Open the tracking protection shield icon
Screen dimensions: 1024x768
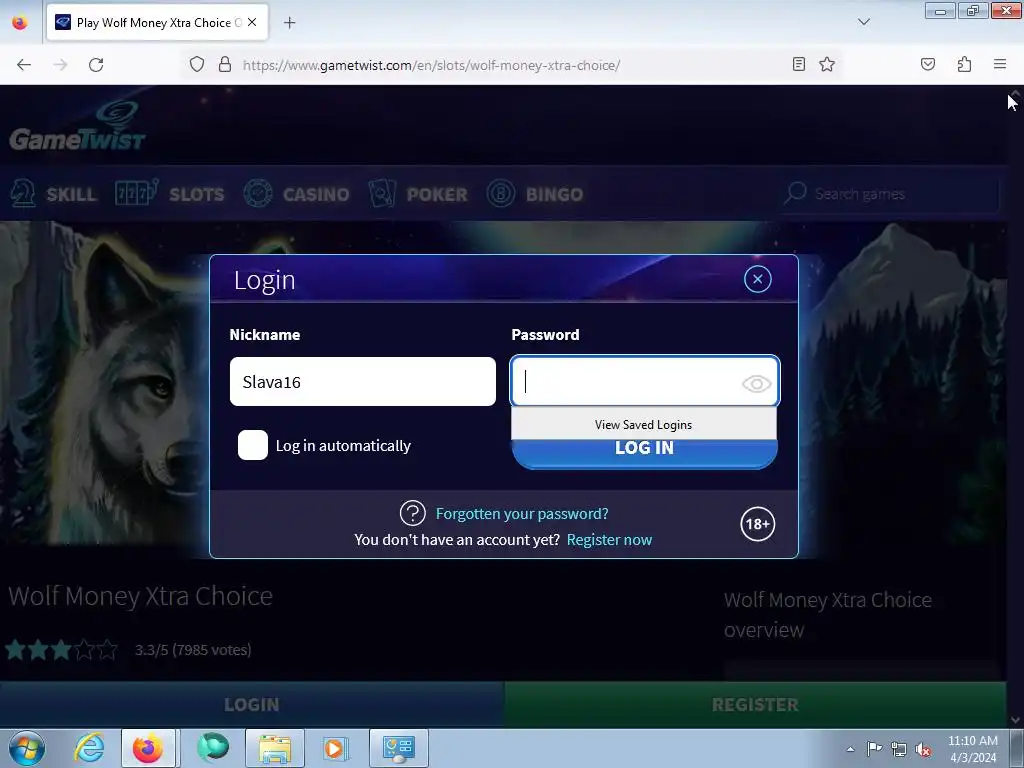(x=197, y=65)
